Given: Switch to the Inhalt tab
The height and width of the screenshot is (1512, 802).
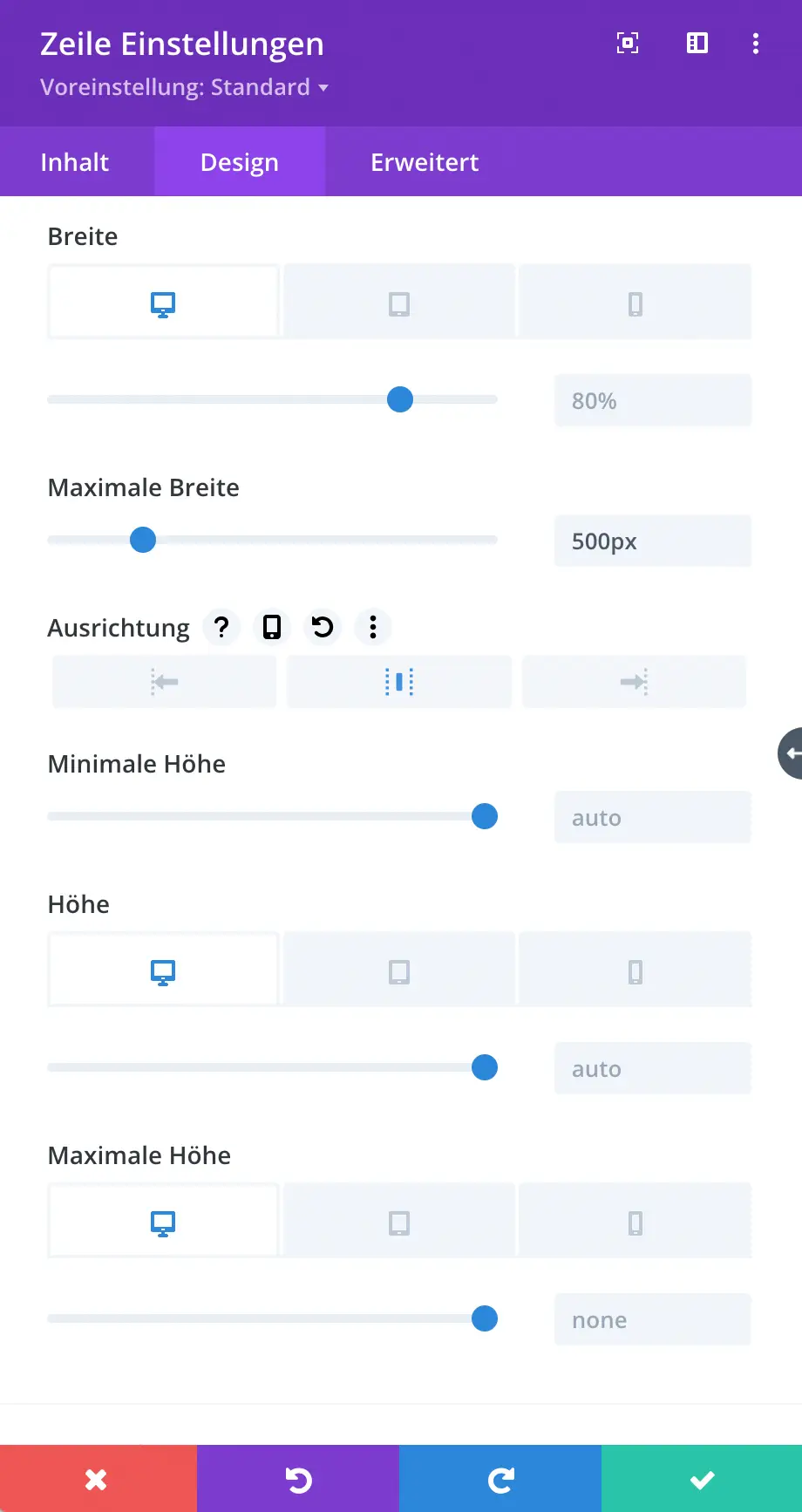Looking at the screenshot, I should [x=75, y=162].
